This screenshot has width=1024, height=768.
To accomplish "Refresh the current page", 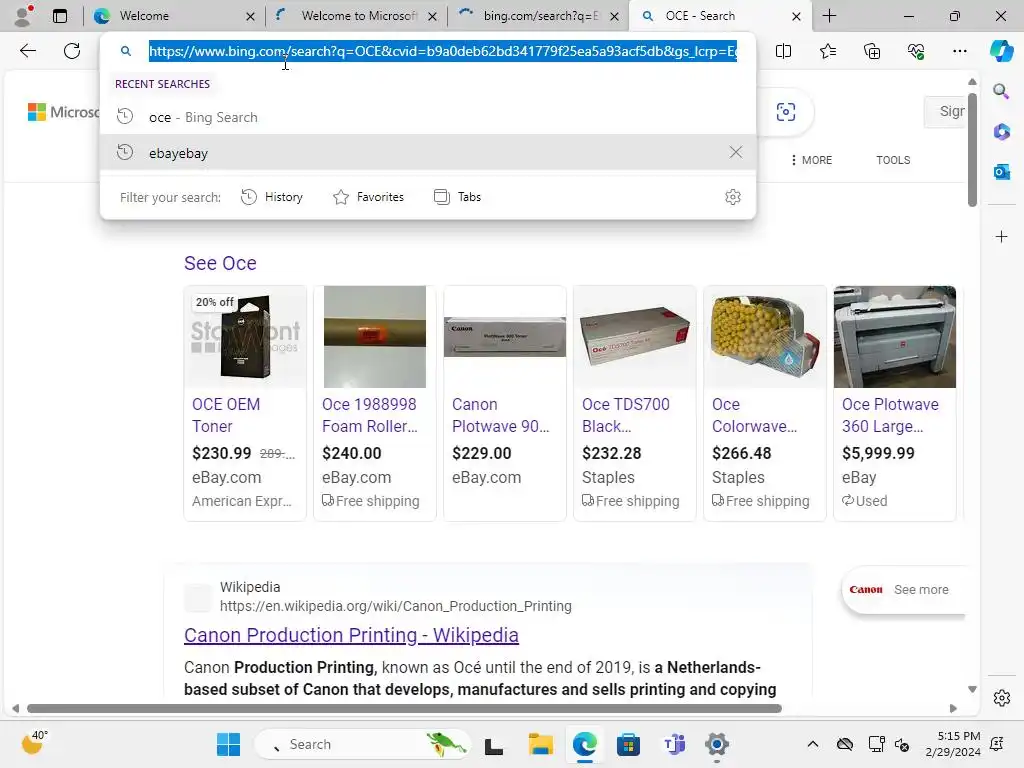I will pyautogui.click(x=72, y=51).
